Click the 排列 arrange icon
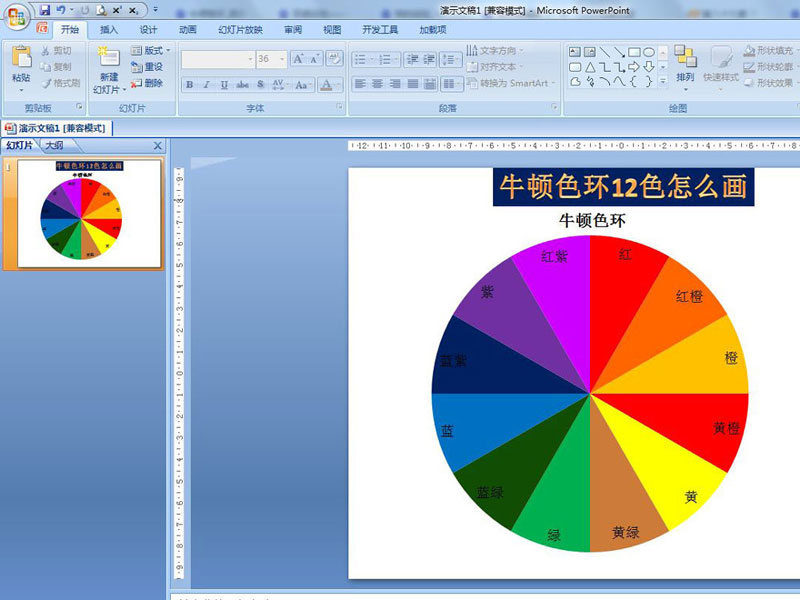This screenshot has height=600, width=800. 685,62
